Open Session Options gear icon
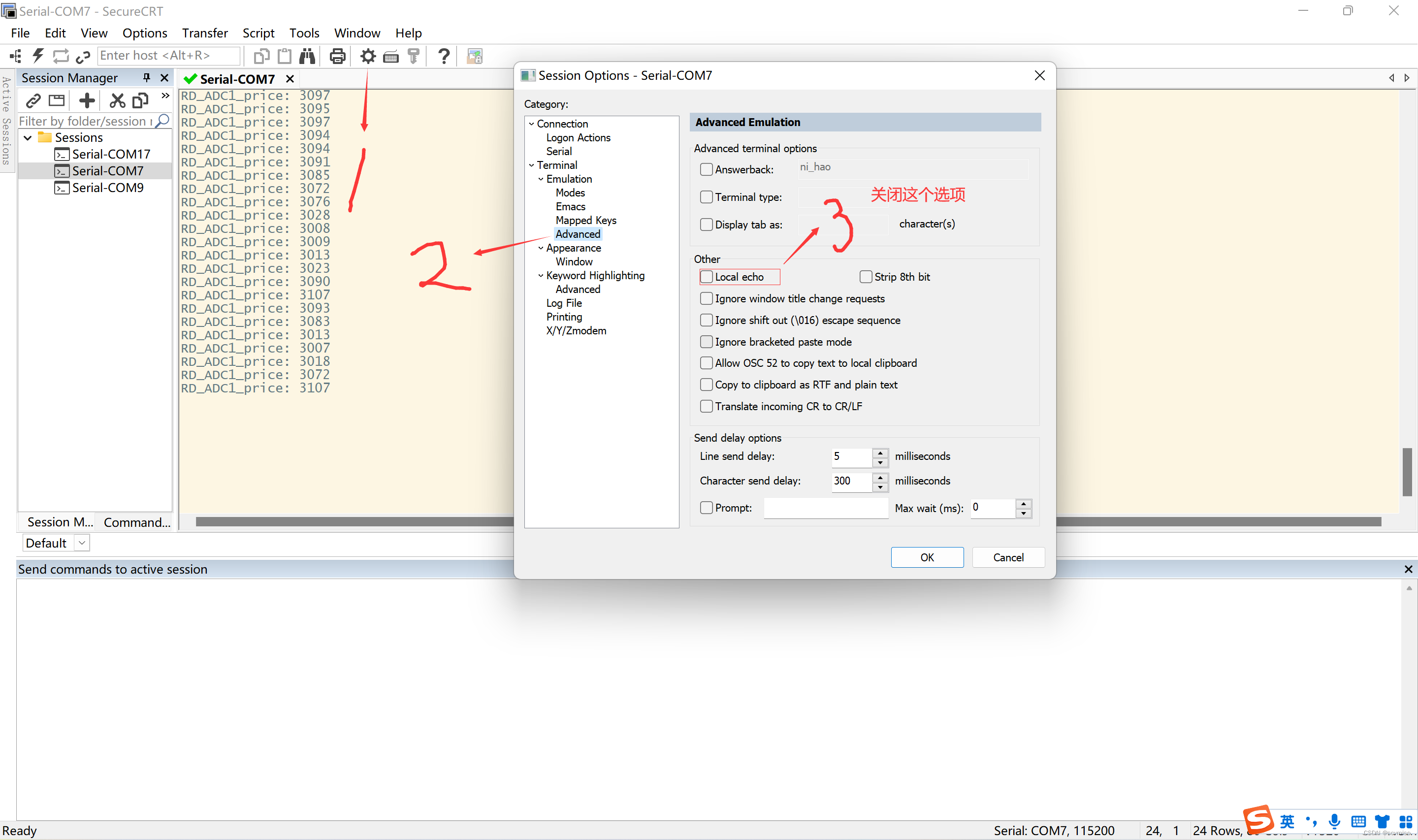Screen dimensions: 1418x840 pos(368,56)
